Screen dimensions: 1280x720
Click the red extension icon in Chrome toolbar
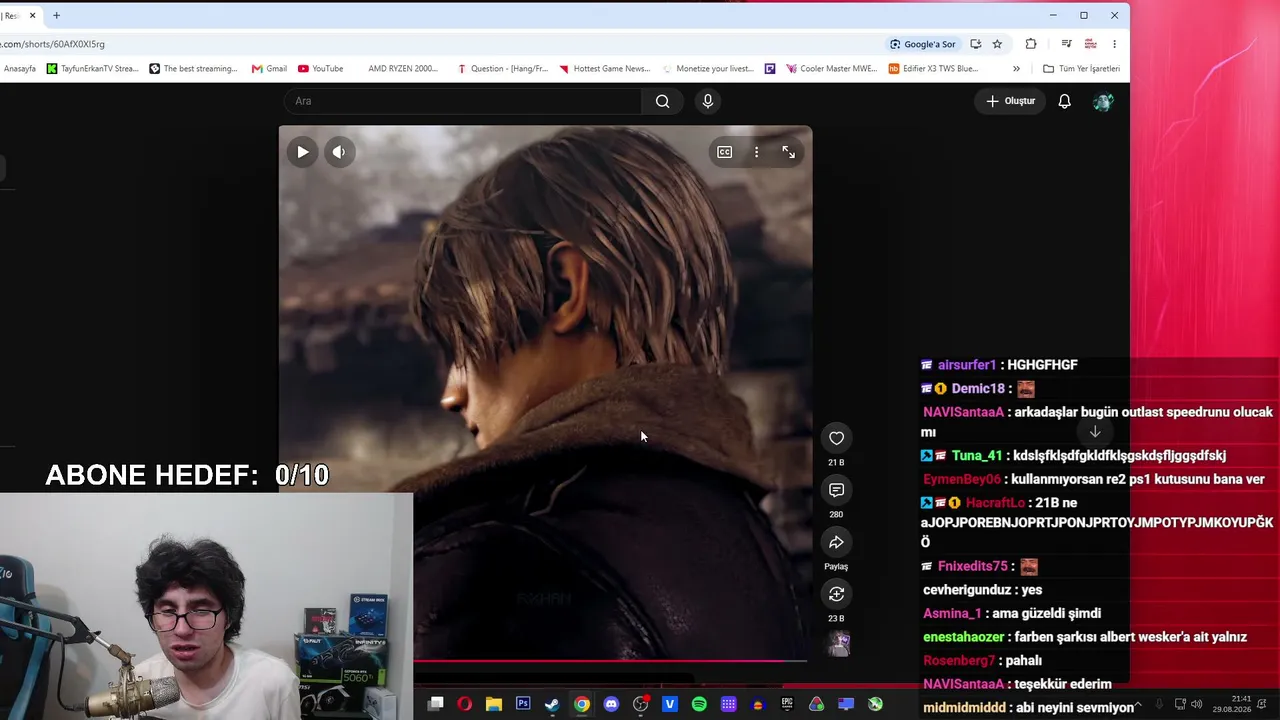pos(1090,44)
